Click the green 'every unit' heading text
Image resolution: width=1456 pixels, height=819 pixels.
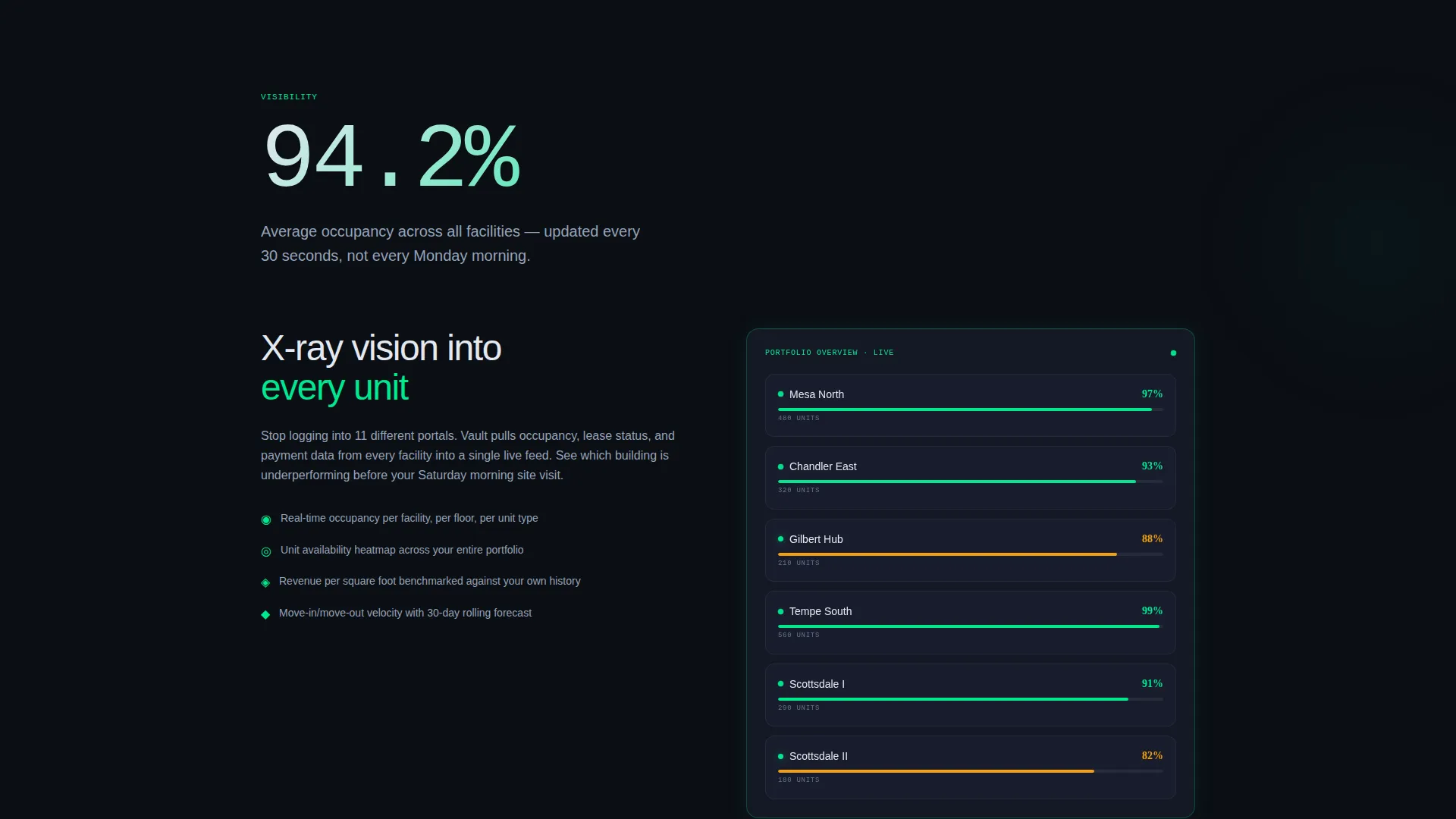(334, 388)
